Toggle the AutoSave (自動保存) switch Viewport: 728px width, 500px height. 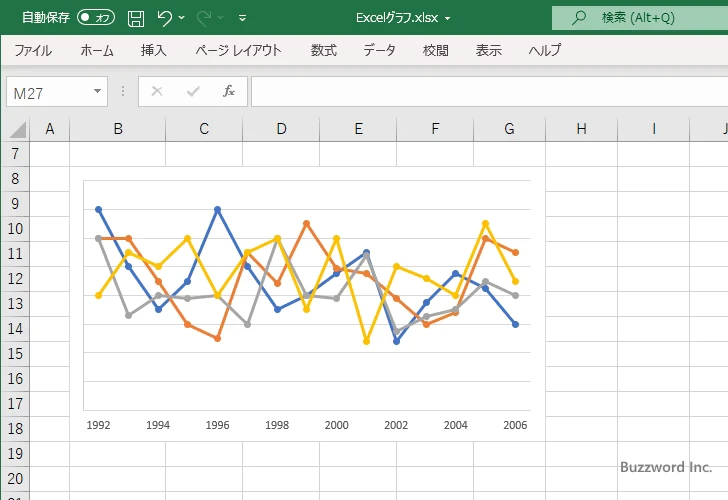95,18
